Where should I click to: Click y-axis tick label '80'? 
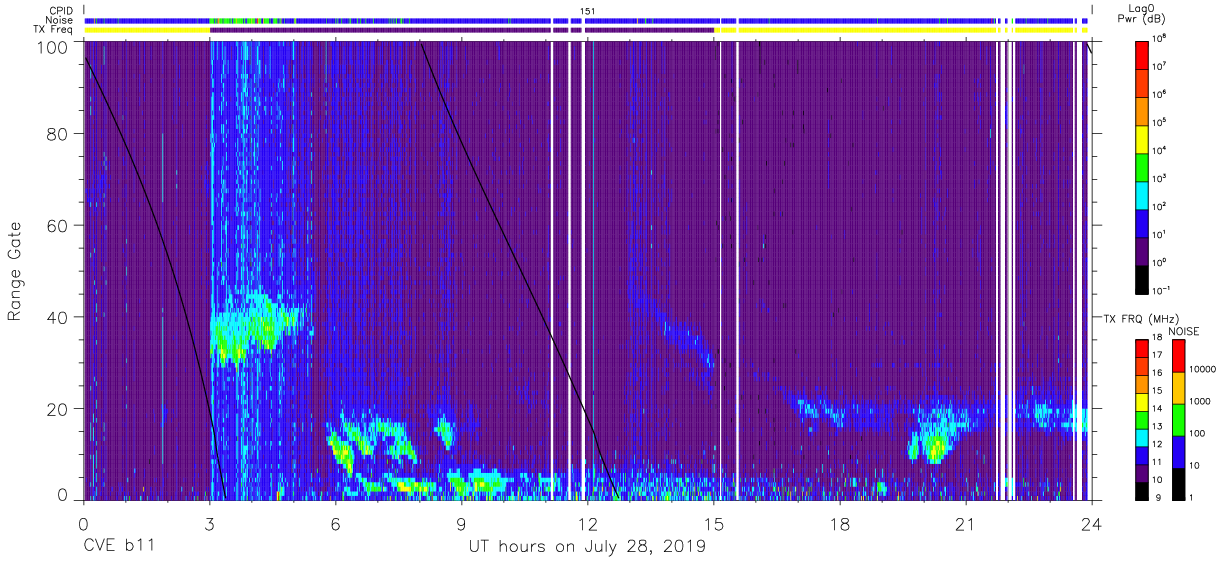(x=56, y=134)
